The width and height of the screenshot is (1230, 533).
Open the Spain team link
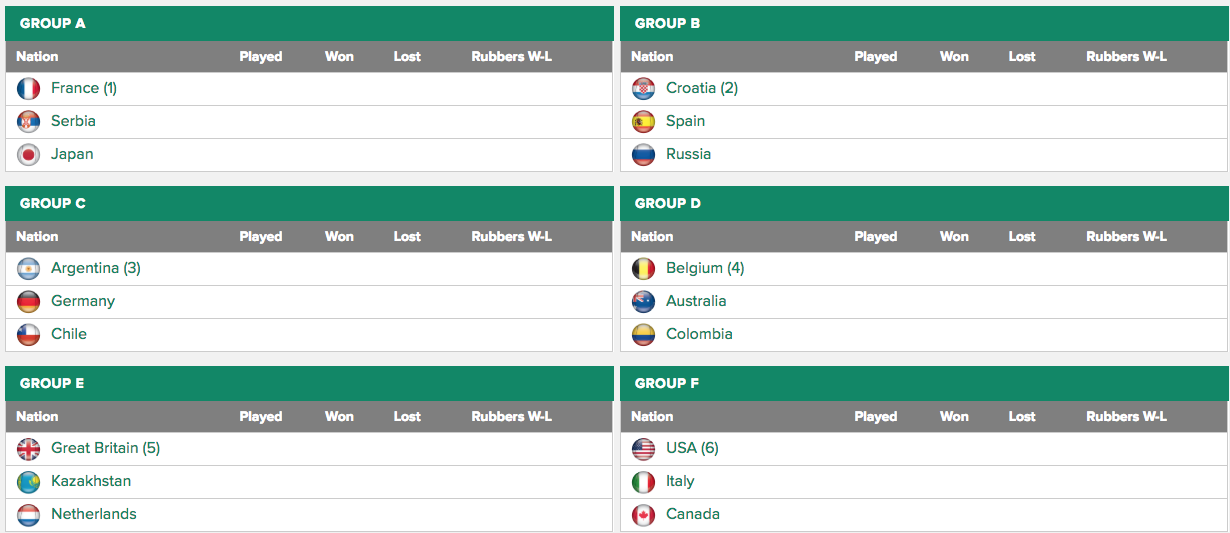(x=685, y=121)
